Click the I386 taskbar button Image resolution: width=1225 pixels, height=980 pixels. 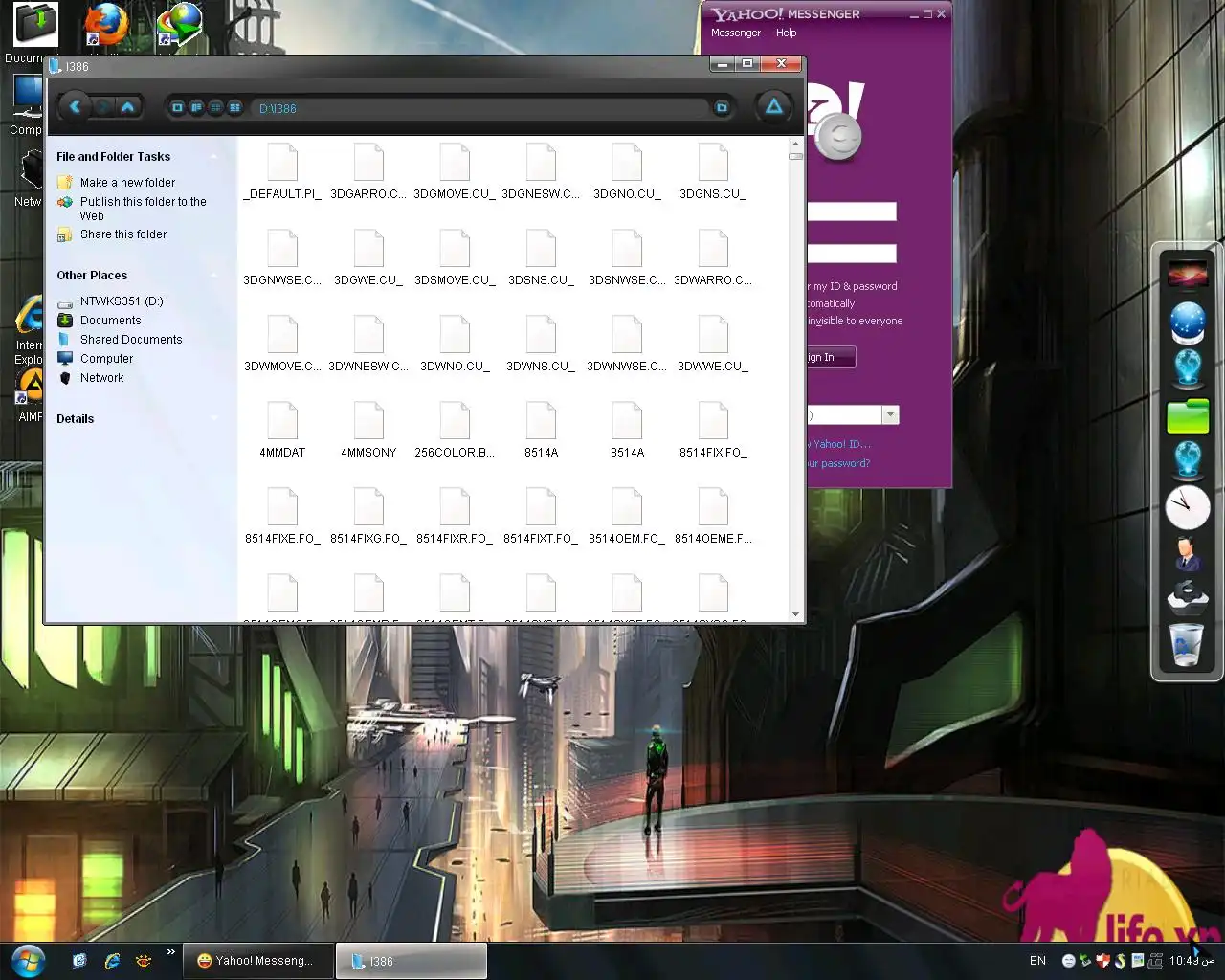412,961
